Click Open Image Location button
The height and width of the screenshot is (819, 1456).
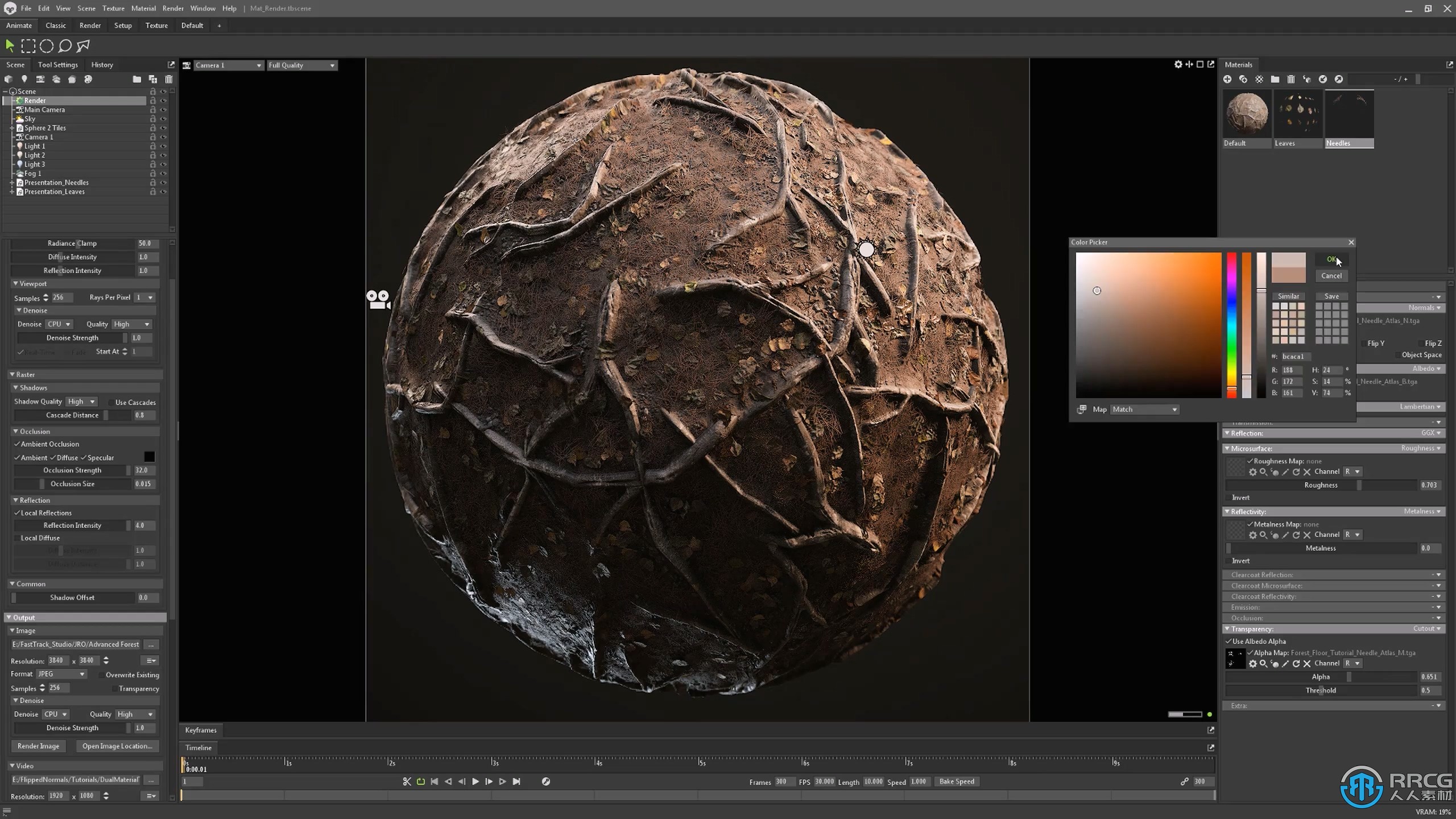(117, 746)
